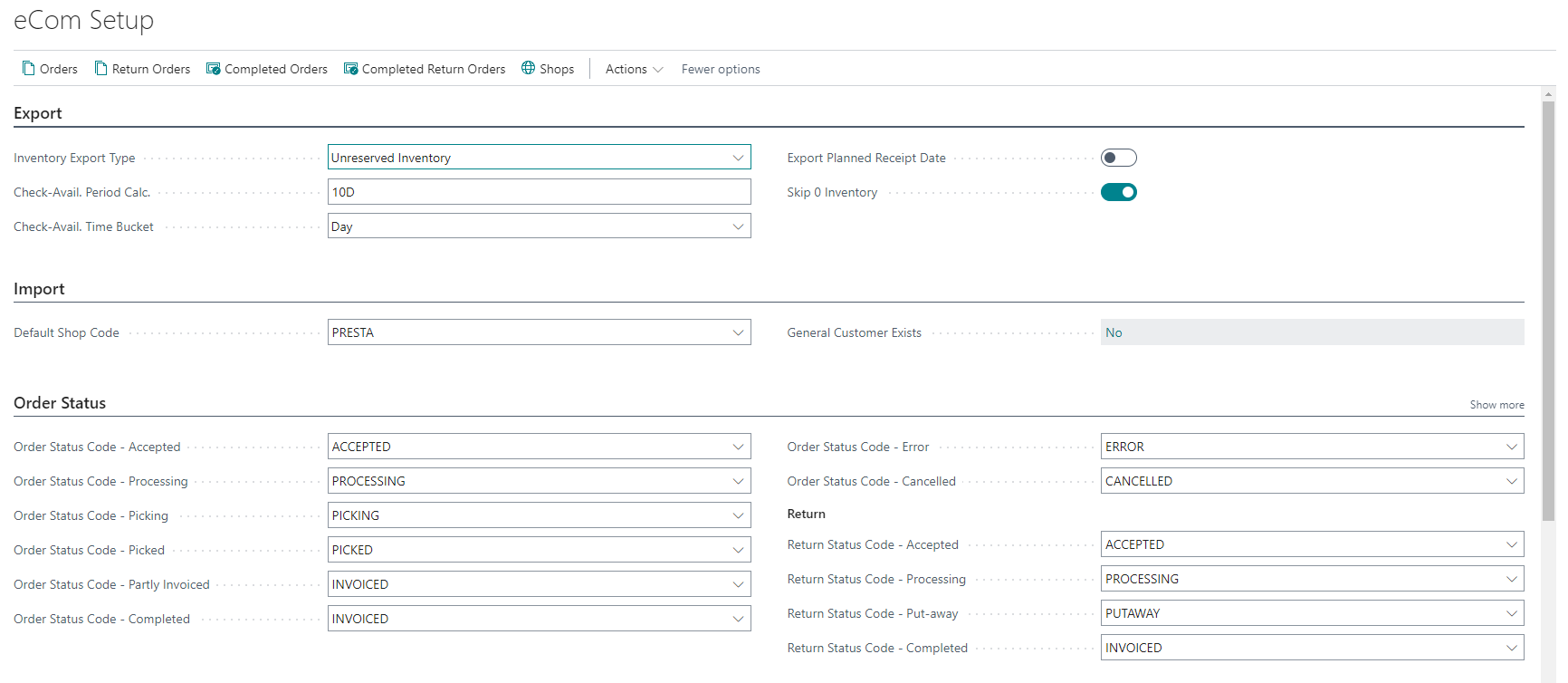Image resolution: width=1568 pixels, height=683 pixels.
Task: Click the Completed Return Orders icon
Action: coord(351,69)
